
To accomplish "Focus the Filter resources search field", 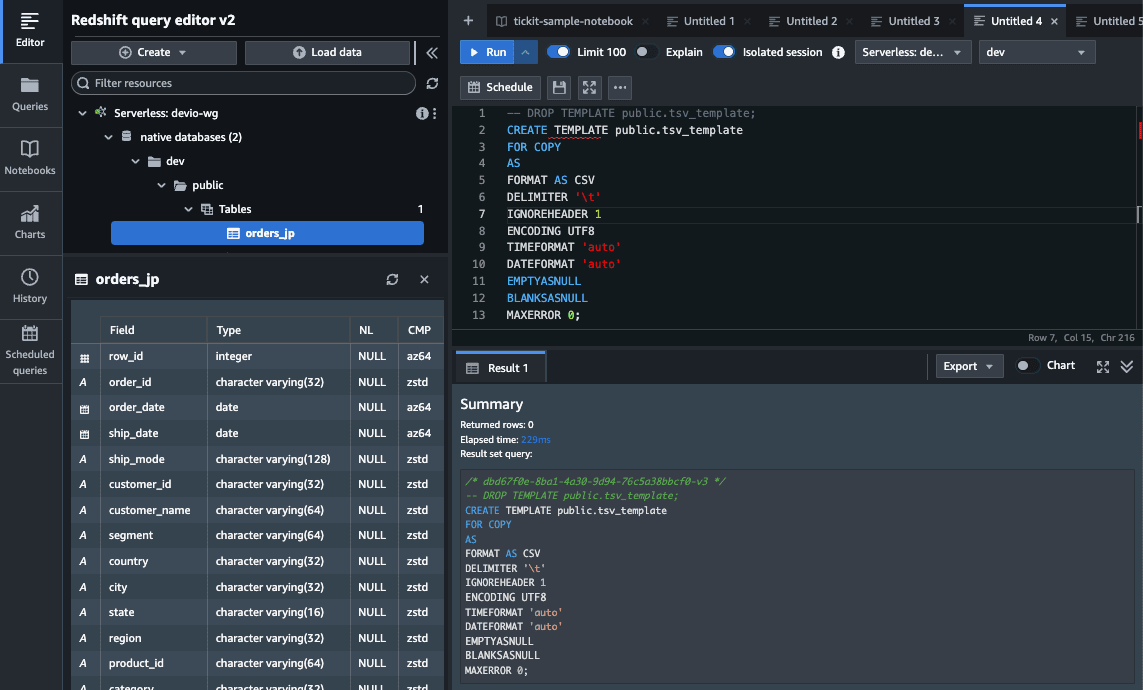I will point(243,83).
